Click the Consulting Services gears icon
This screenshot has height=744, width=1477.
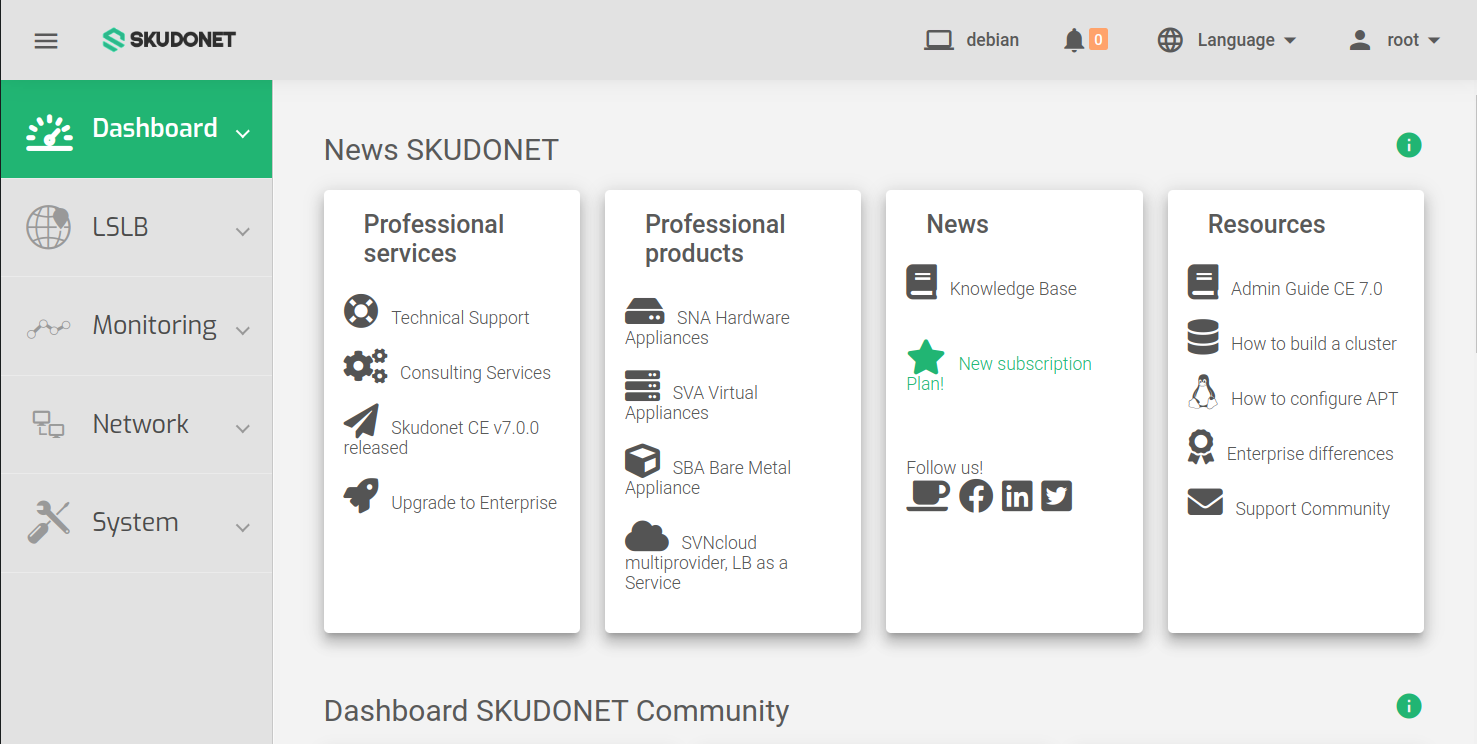tap(365, 366)
